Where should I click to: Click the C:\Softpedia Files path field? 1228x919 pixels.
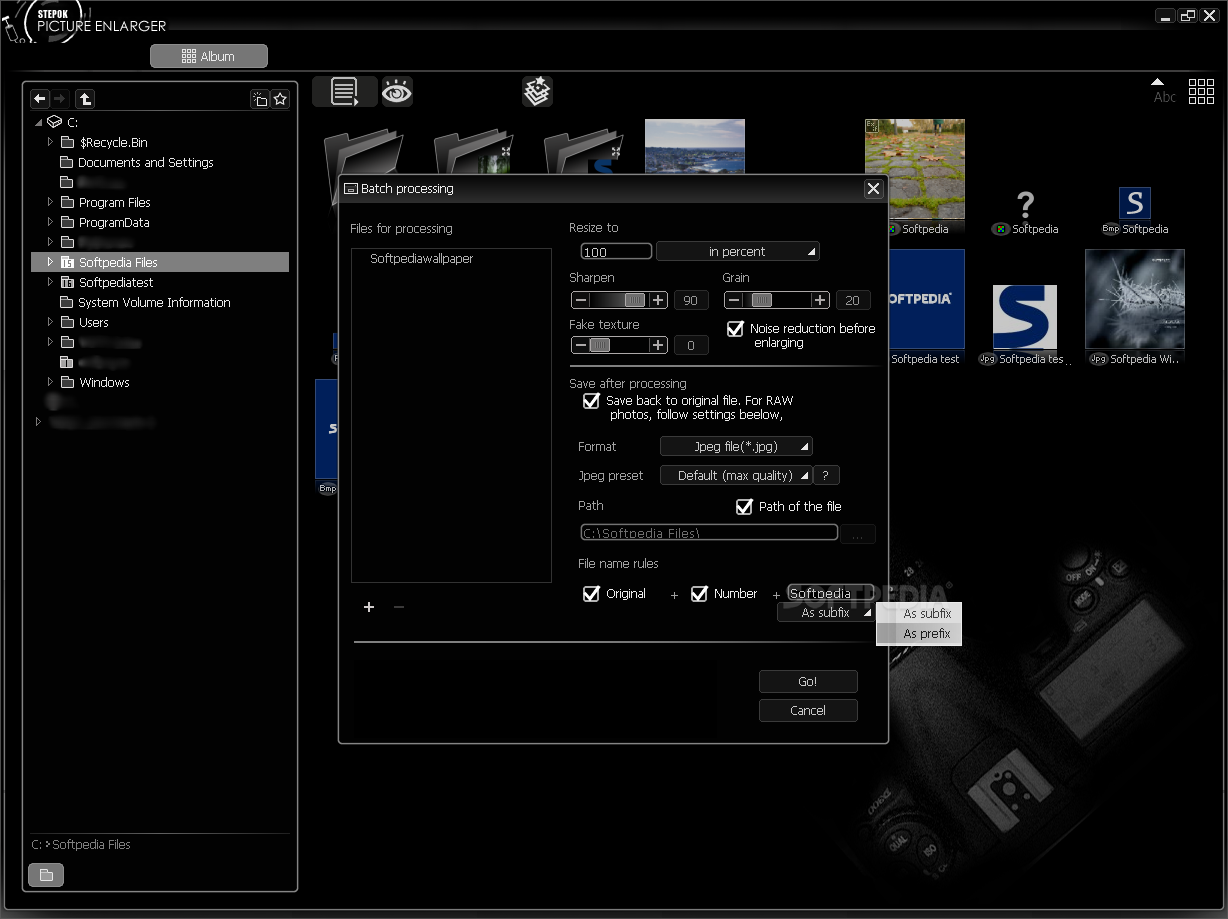tap(709, 533)
